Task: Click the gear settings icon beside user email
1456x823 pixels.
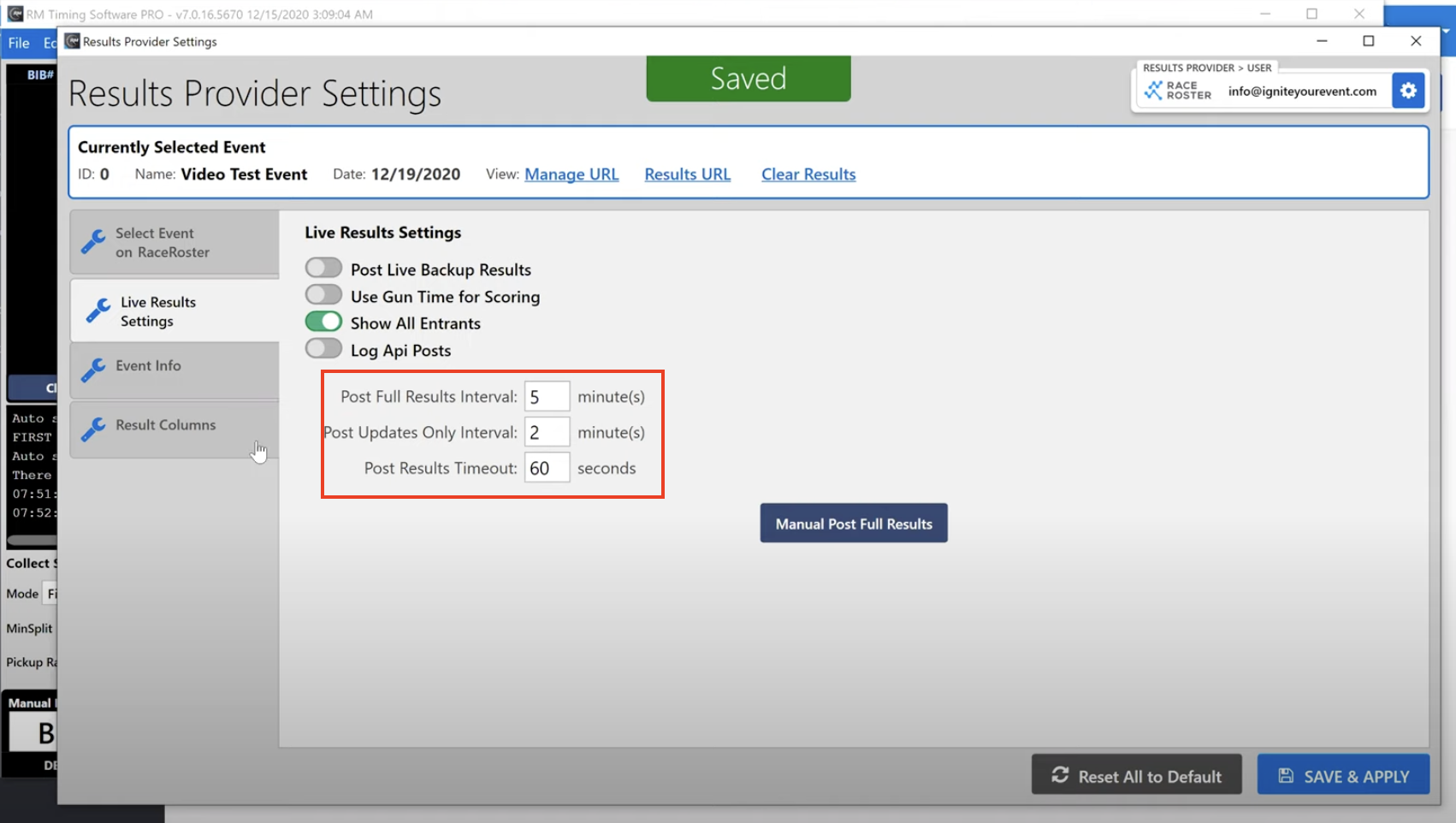Action: (x=1408, y=91)
